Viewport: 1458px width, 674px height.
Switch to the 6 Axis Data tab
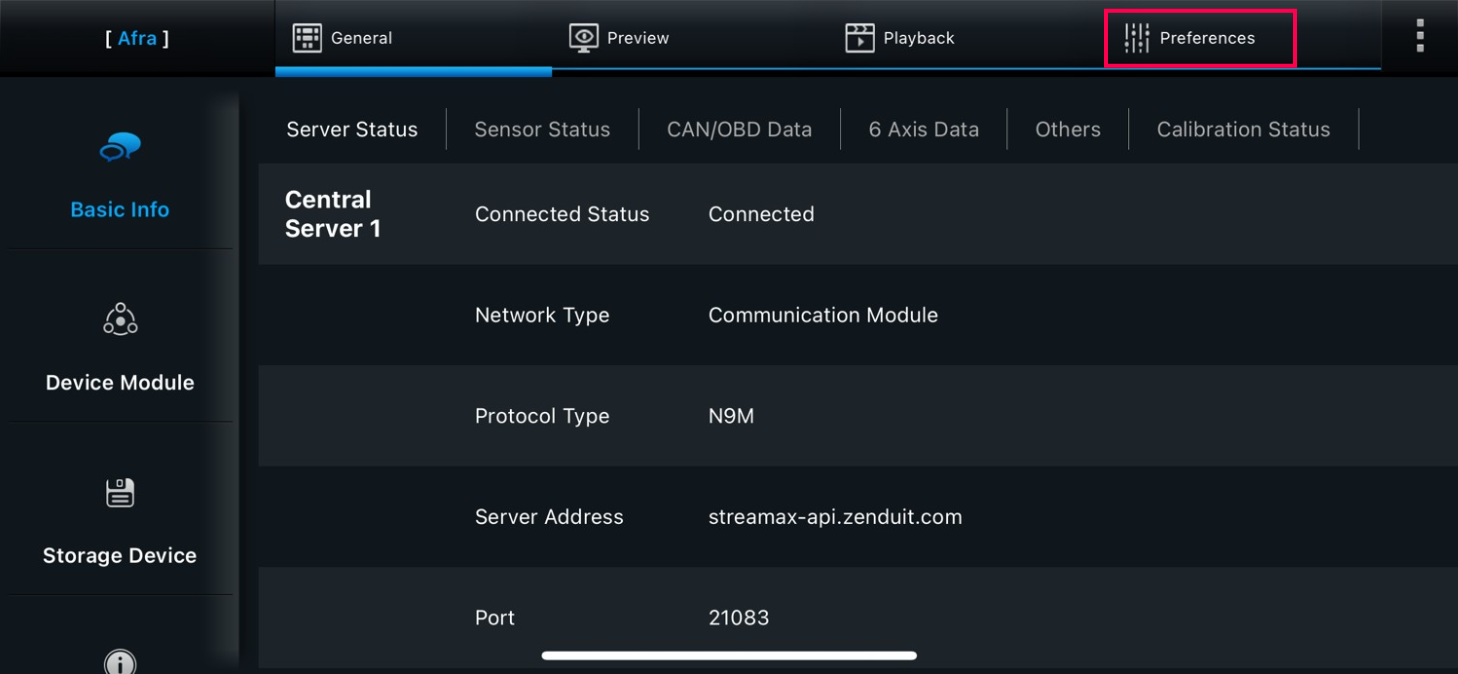click(923, 129)
